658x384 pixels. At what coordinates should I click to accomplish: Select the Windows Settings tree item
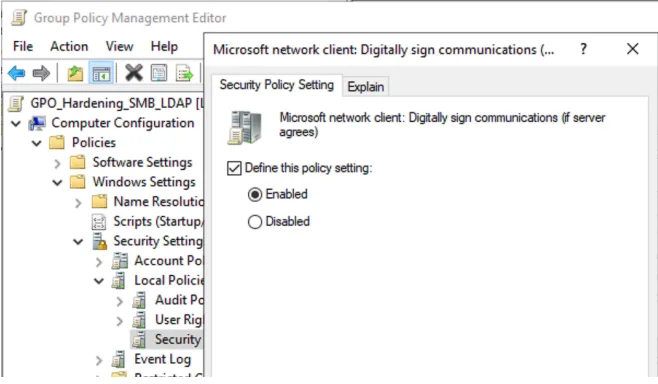tap(144, 182)
